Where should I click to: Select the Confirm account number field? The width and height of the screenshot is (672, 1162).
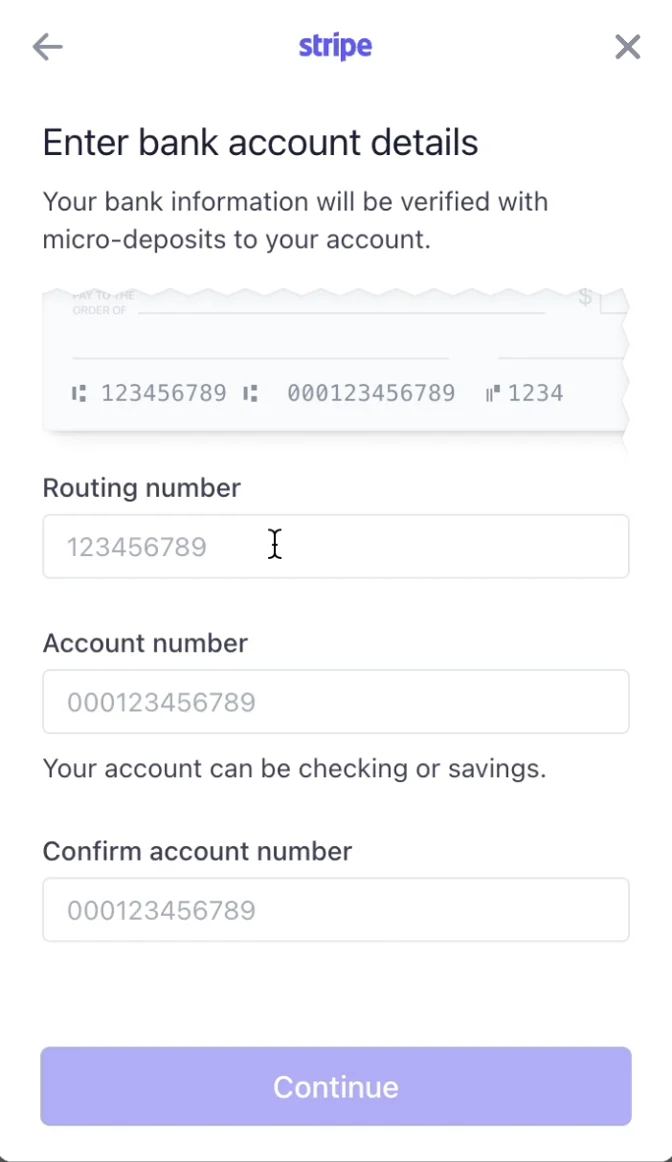(x=335, y=910)
